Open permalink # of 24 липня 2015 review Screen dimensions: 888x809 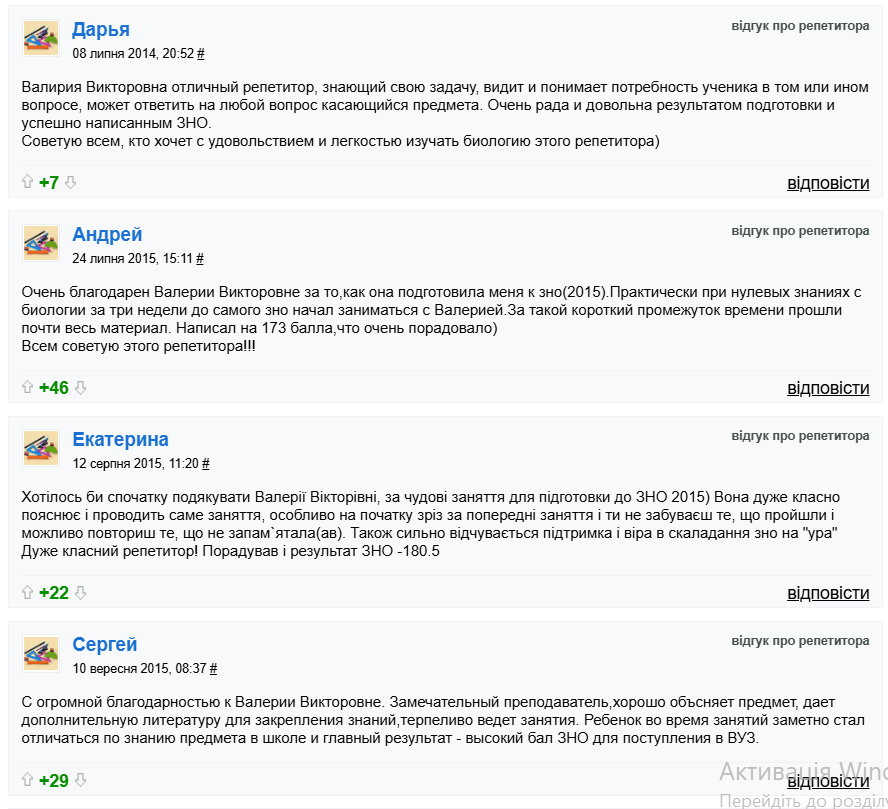(x=200, y=259)
